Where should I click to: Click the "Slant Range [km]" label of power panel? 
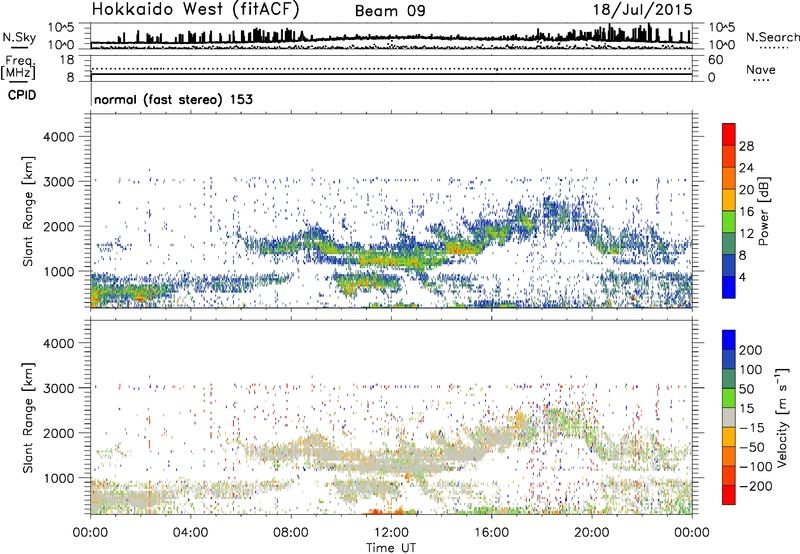(x=28, y=211)
